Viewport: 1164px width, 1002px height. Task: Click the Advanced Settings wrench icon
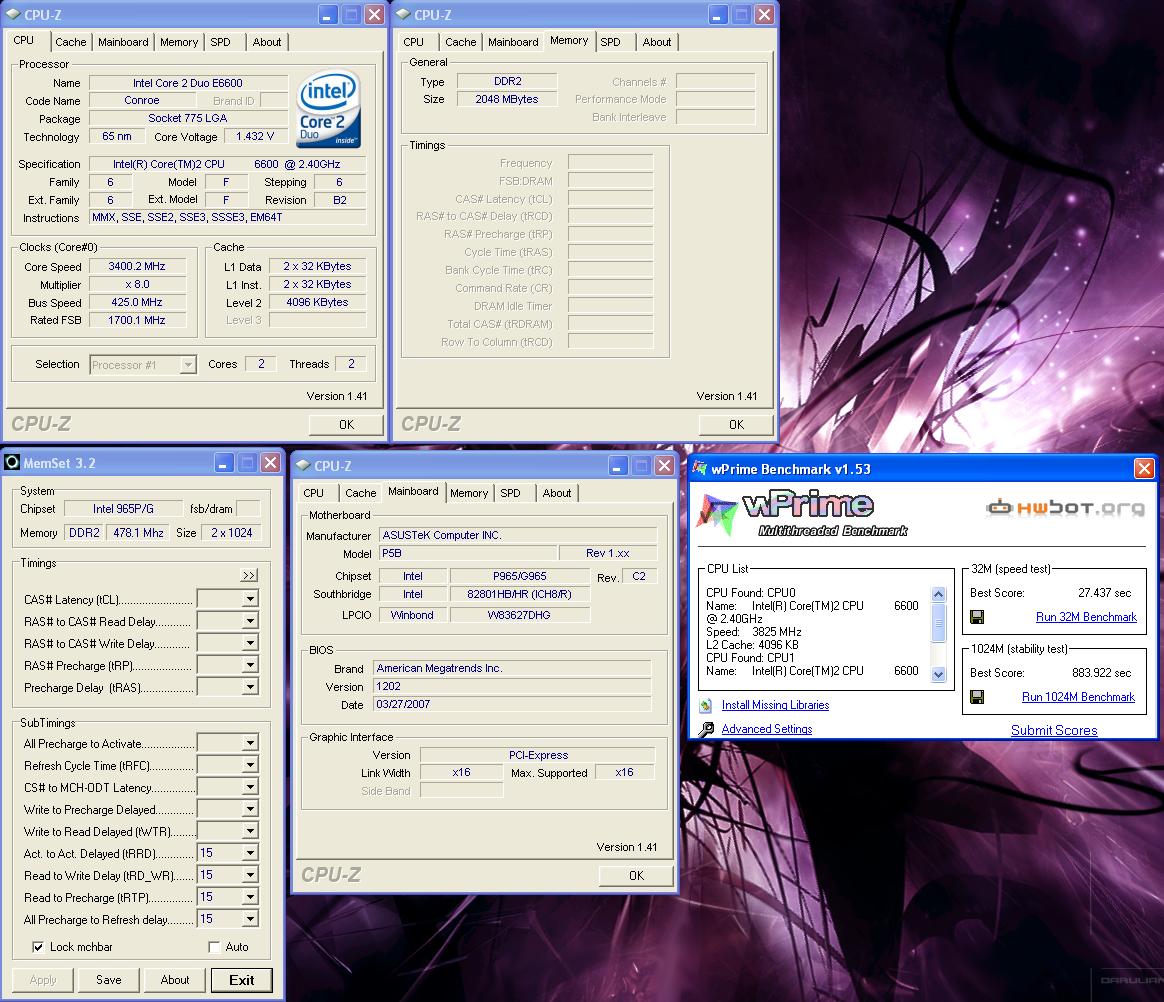click(706, 729)
